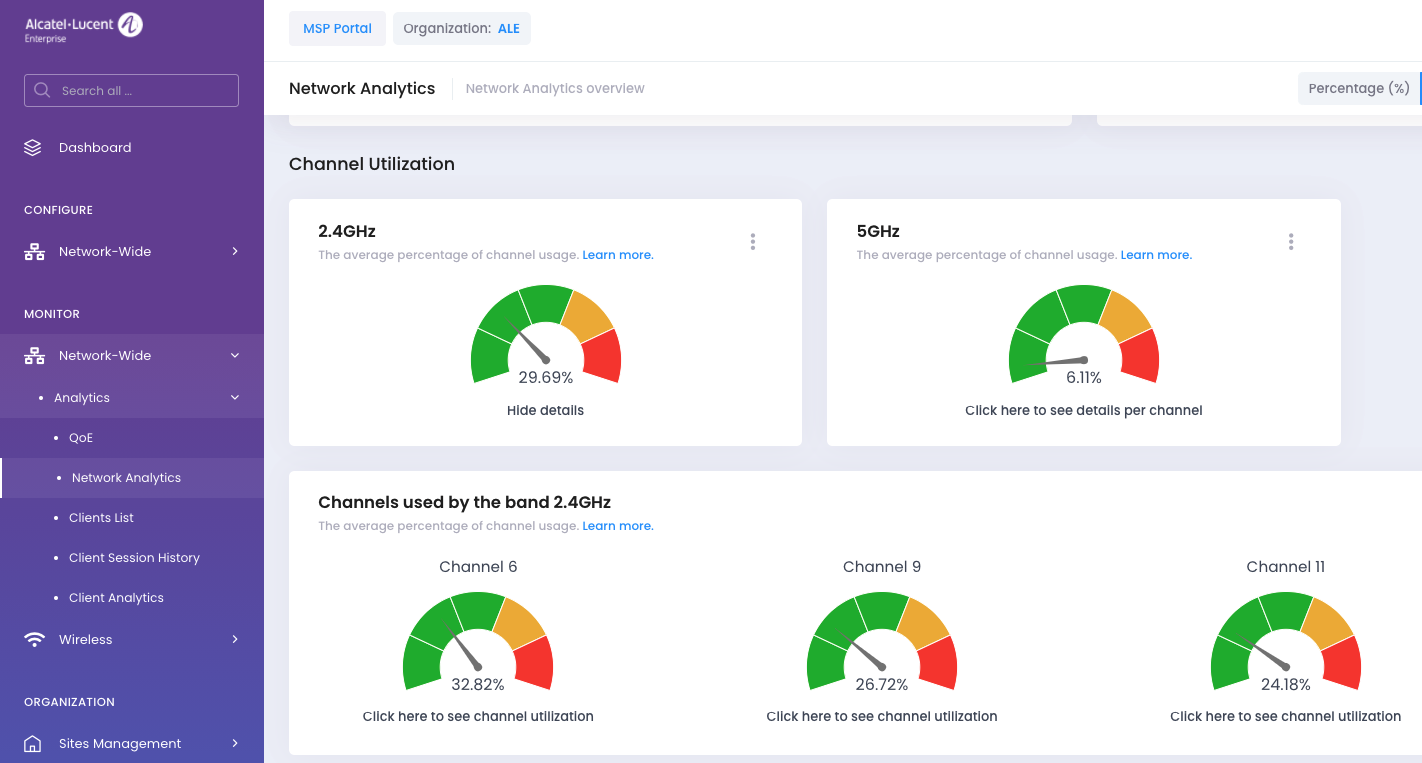
Task: Click the Alcatel-Lucent Enterprise logo
Action: click(84, 27)
